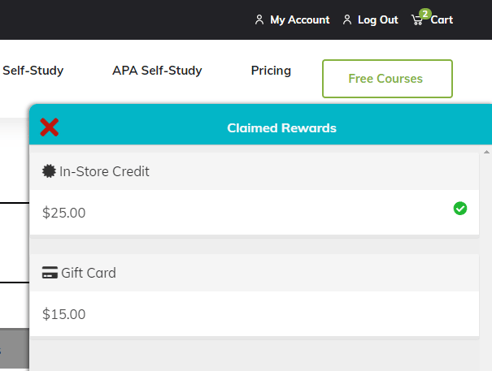Click the cart badge showing 2 items
Viewport: 492px width, 371px height.
pyautogui.click(x=425, y=14)
